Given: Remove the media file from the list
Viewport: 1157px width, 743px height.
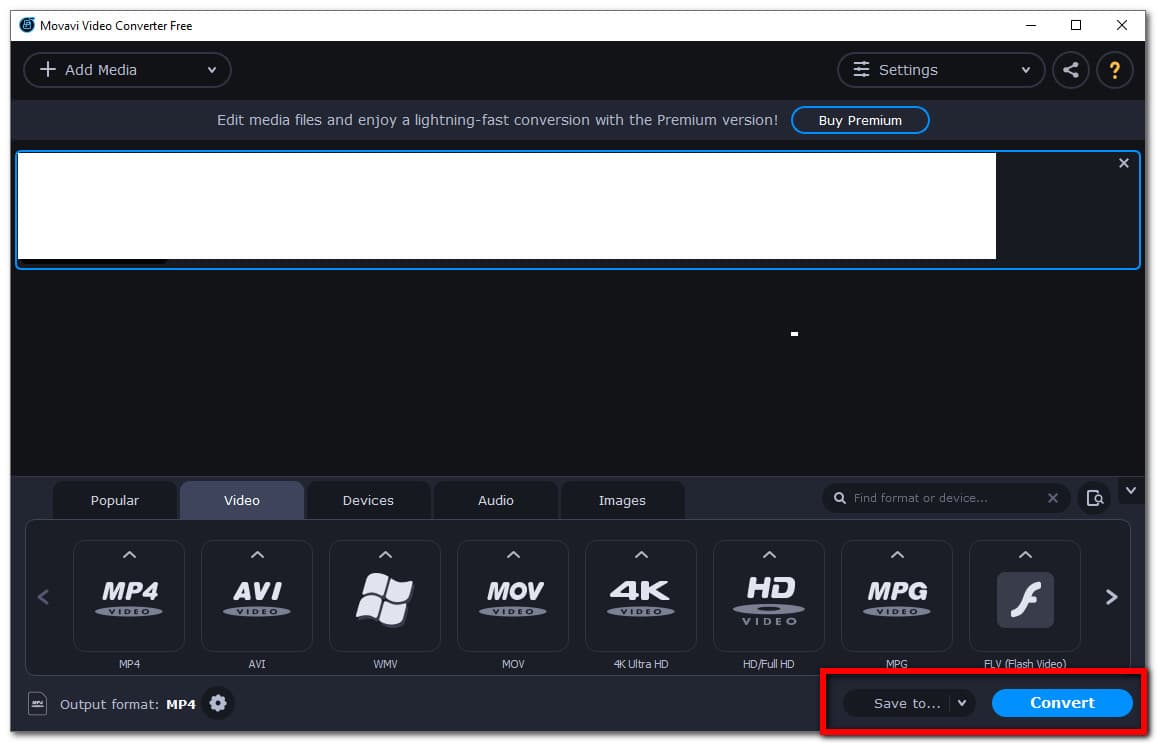Looking at the screenshot, I should [x=1124, y=163].
